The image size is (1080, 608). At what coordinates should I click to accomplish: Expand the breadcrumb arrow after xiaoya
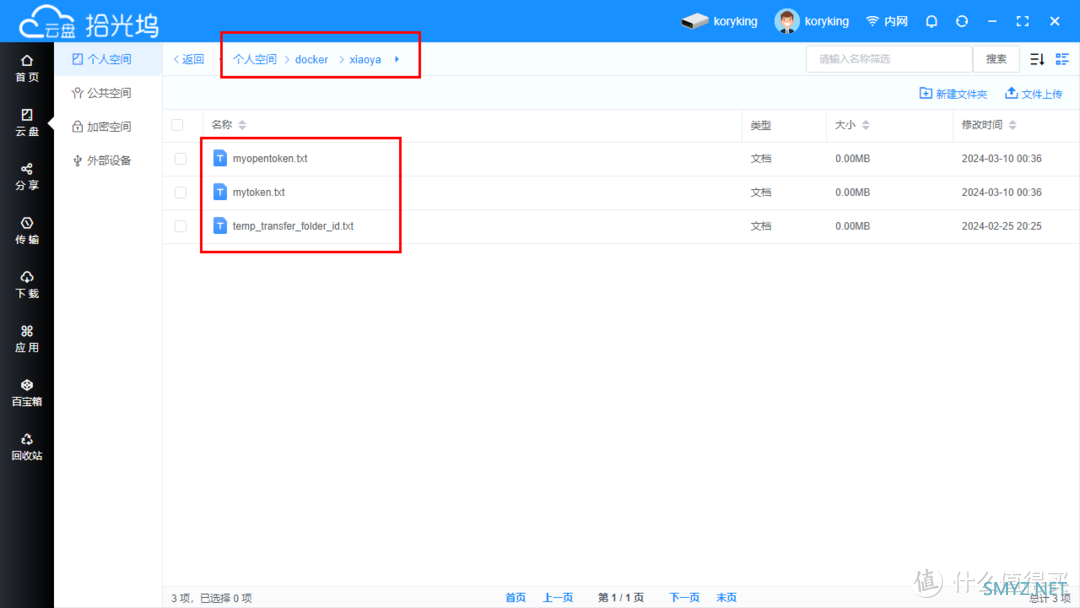coord(397,59)
